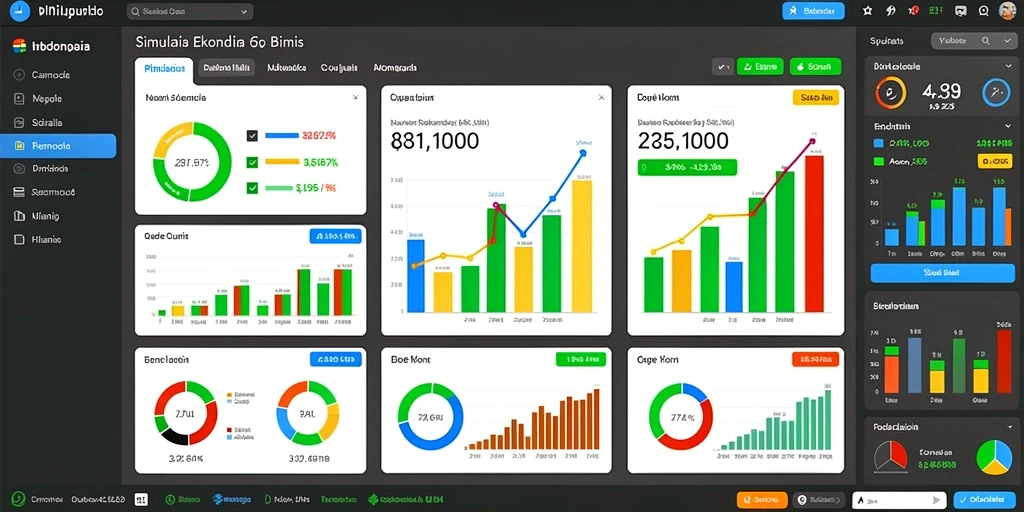Expand the checkmark dropdown left of green buttons
Screen dimensions: 1024x512
tap(722, 67)
